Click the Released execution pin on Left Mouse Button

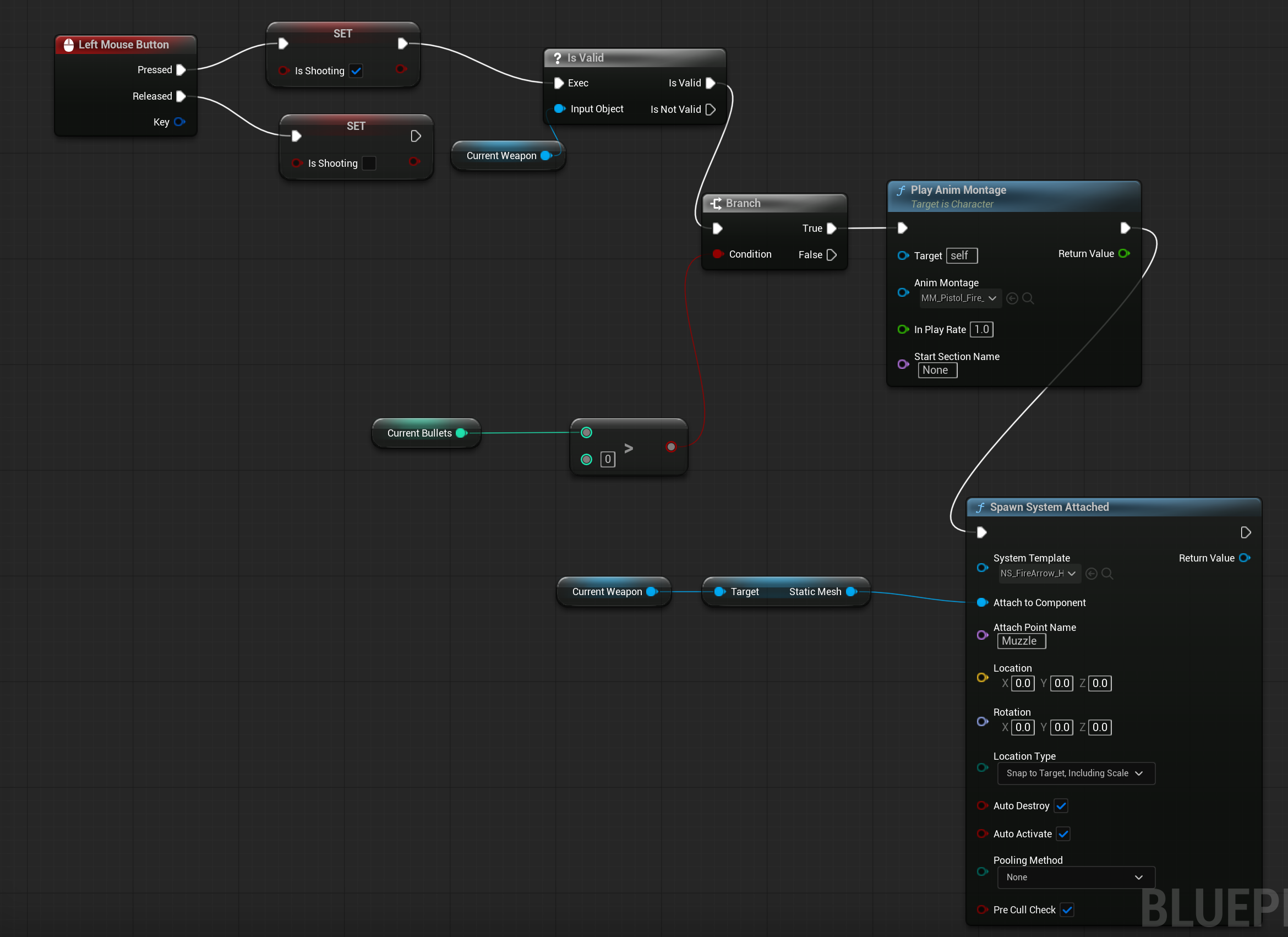tap(181, 96)
